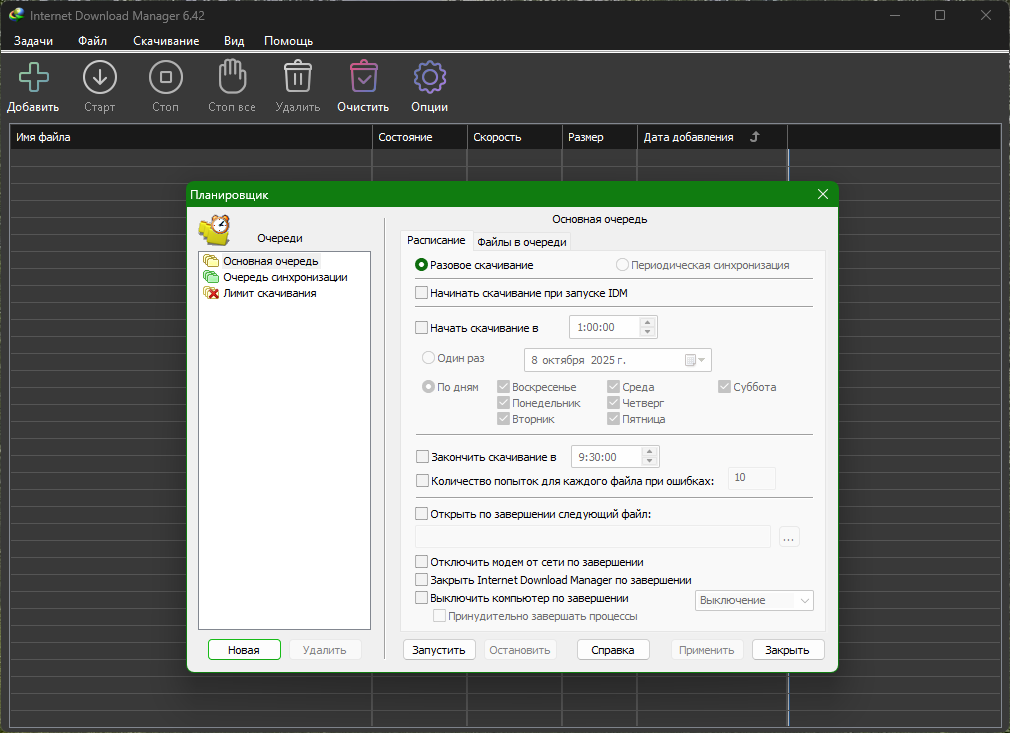Enable start download on IDM launch
Viewport: 1010px width, 733px height.
click(421, 294)
